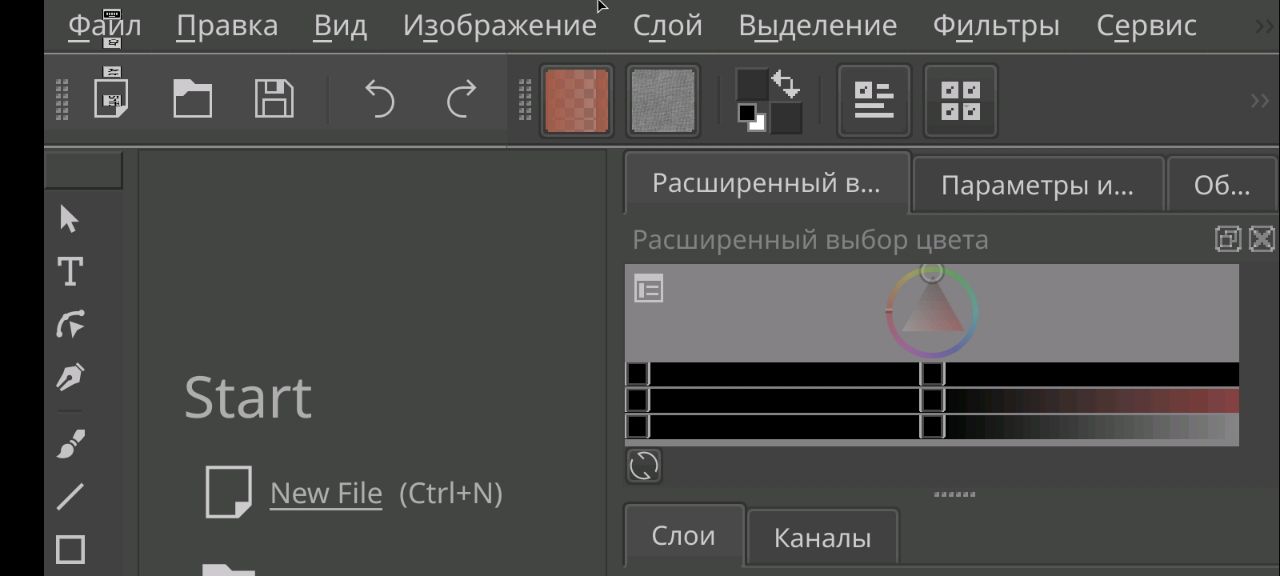The height and width of the screenshot is (576, 1280).
Task: Click the refresh color history icon
Action: click(644, 465)
